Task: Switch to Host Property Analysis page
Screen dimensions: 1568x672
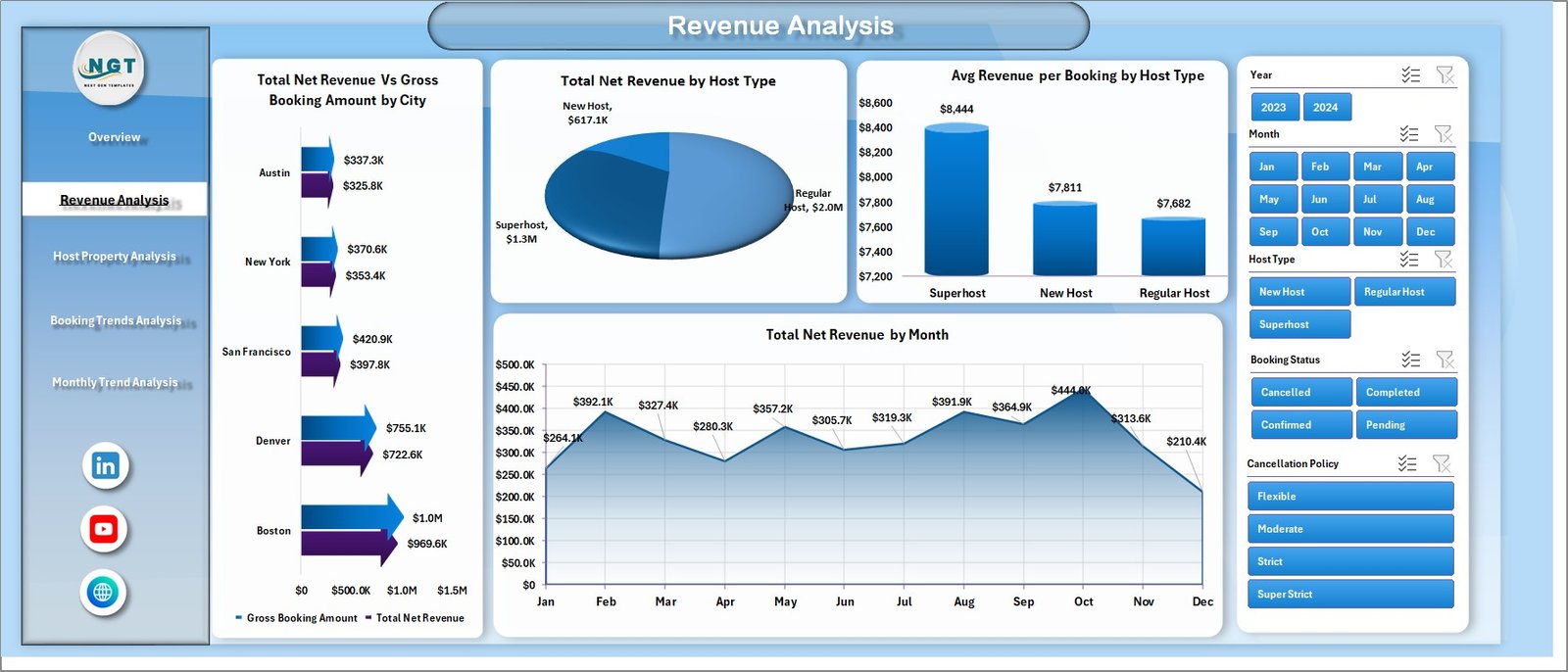Action: click(x=115, y=257)
